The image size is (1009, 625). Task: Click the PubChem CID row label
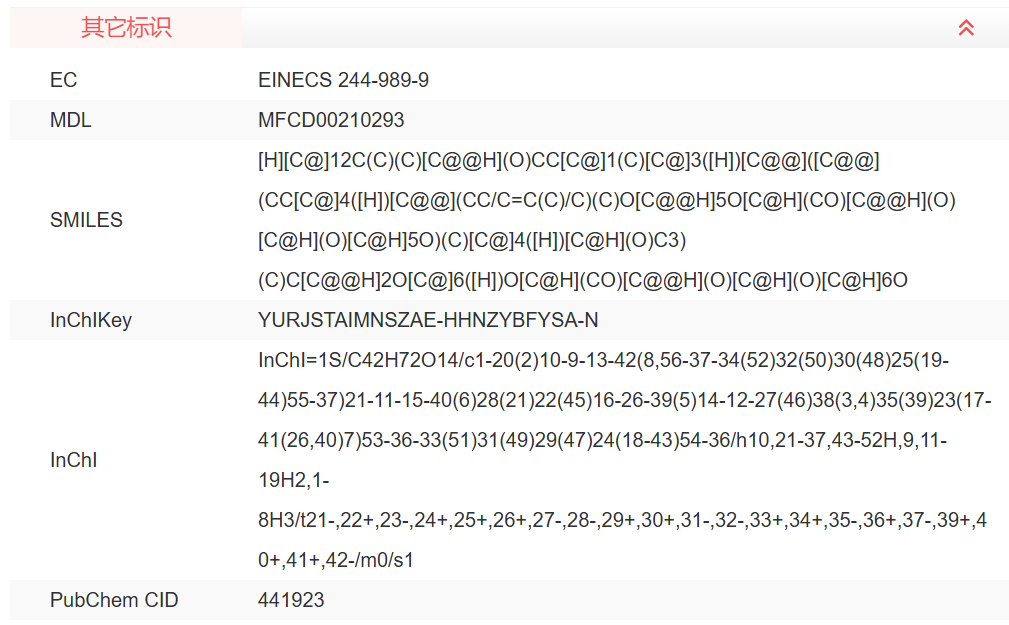(114, 600)
